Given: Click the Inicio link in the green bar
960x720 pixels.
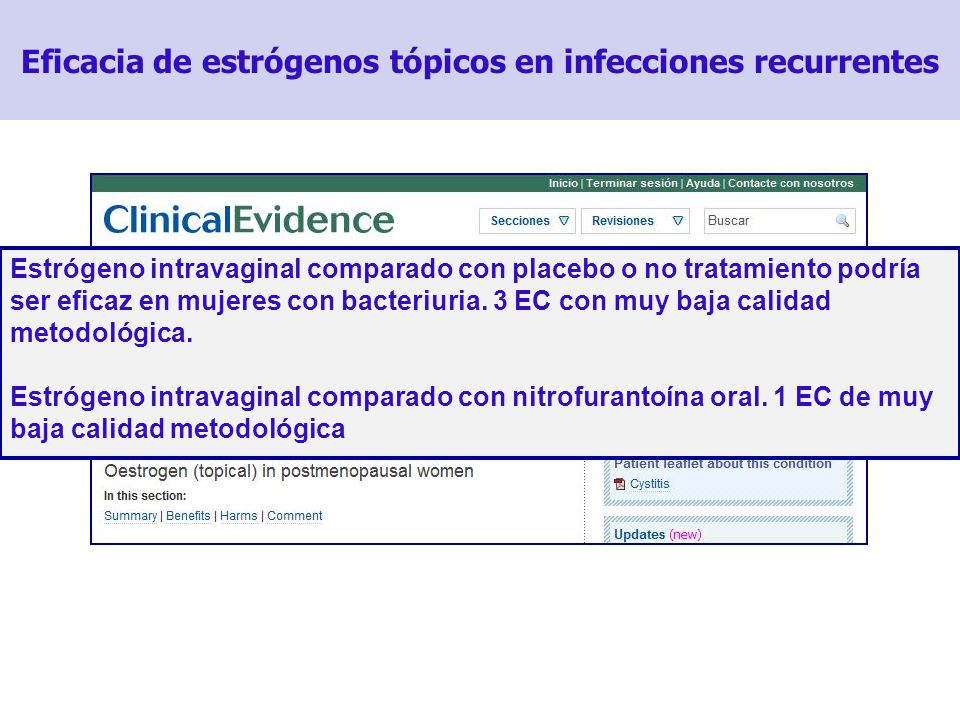Looking at the screenshot, I should click(563, 183).
